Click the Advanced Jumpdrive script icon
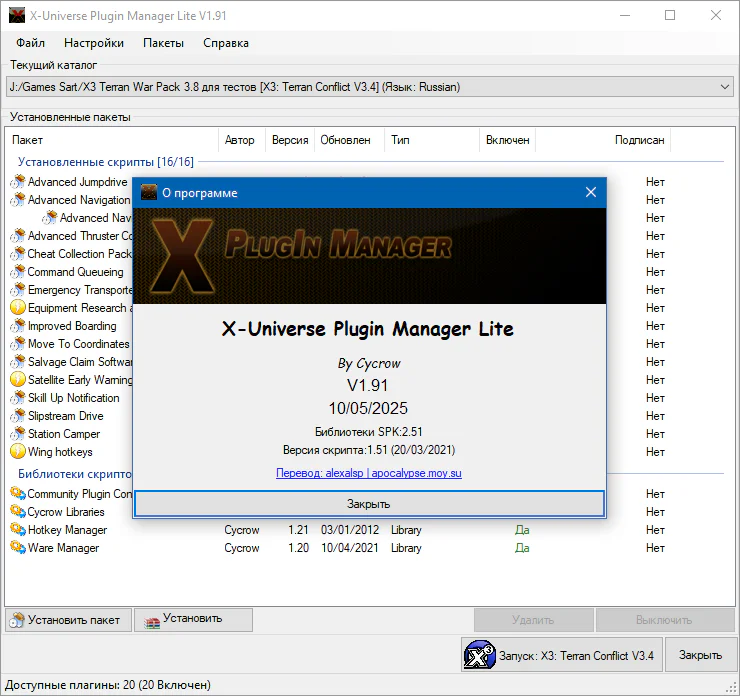 coord(17,182)
